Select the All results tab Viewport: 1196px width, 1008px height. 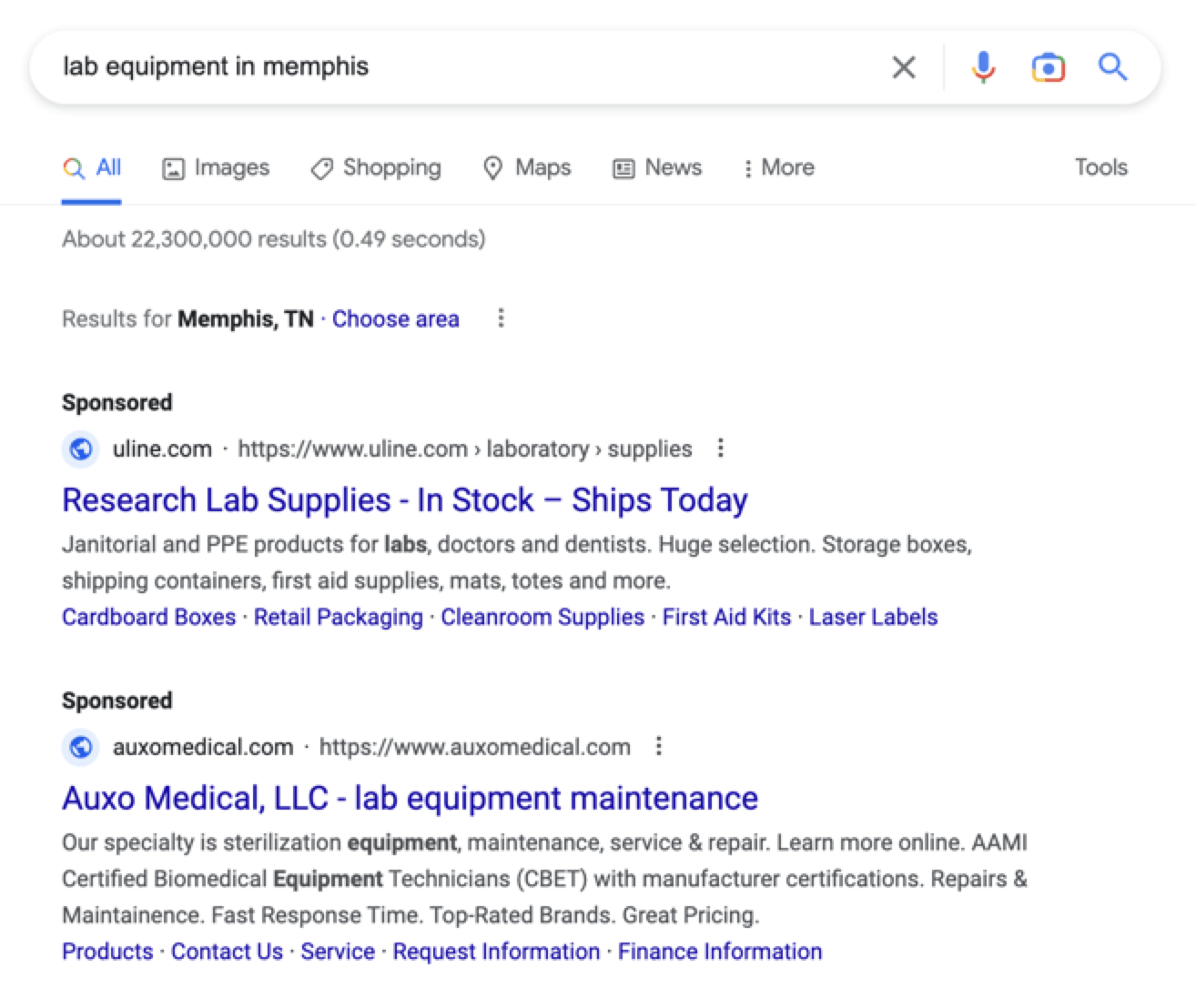pyautogui.click(x=92, y=168)
